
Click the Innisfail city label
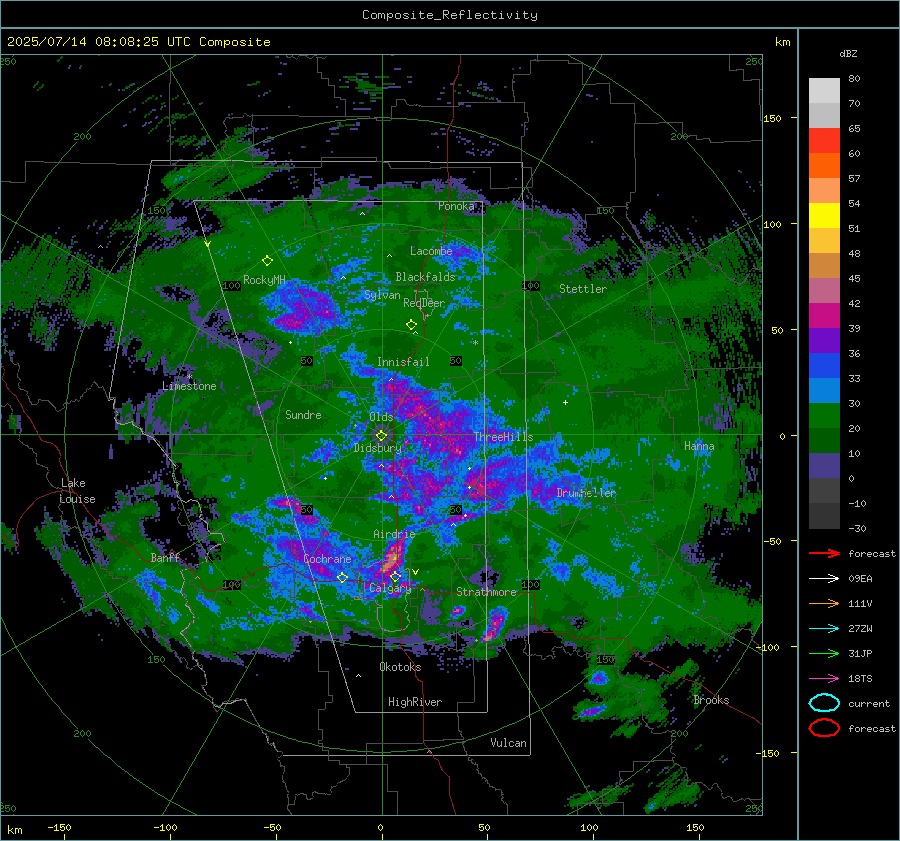coord(403,362)
